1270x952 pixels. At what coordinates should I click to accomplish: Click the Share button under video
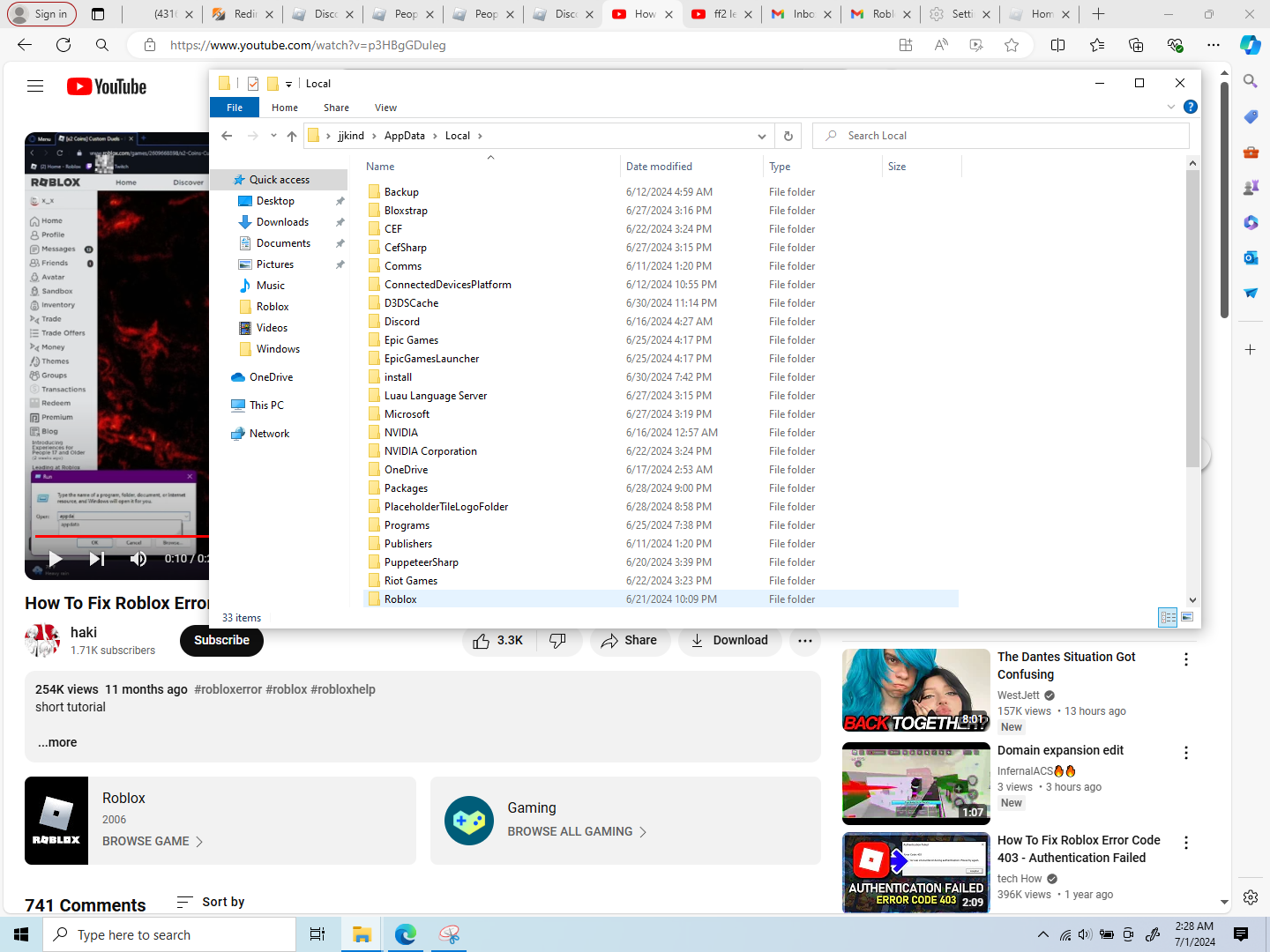click(x=630, y=641)
